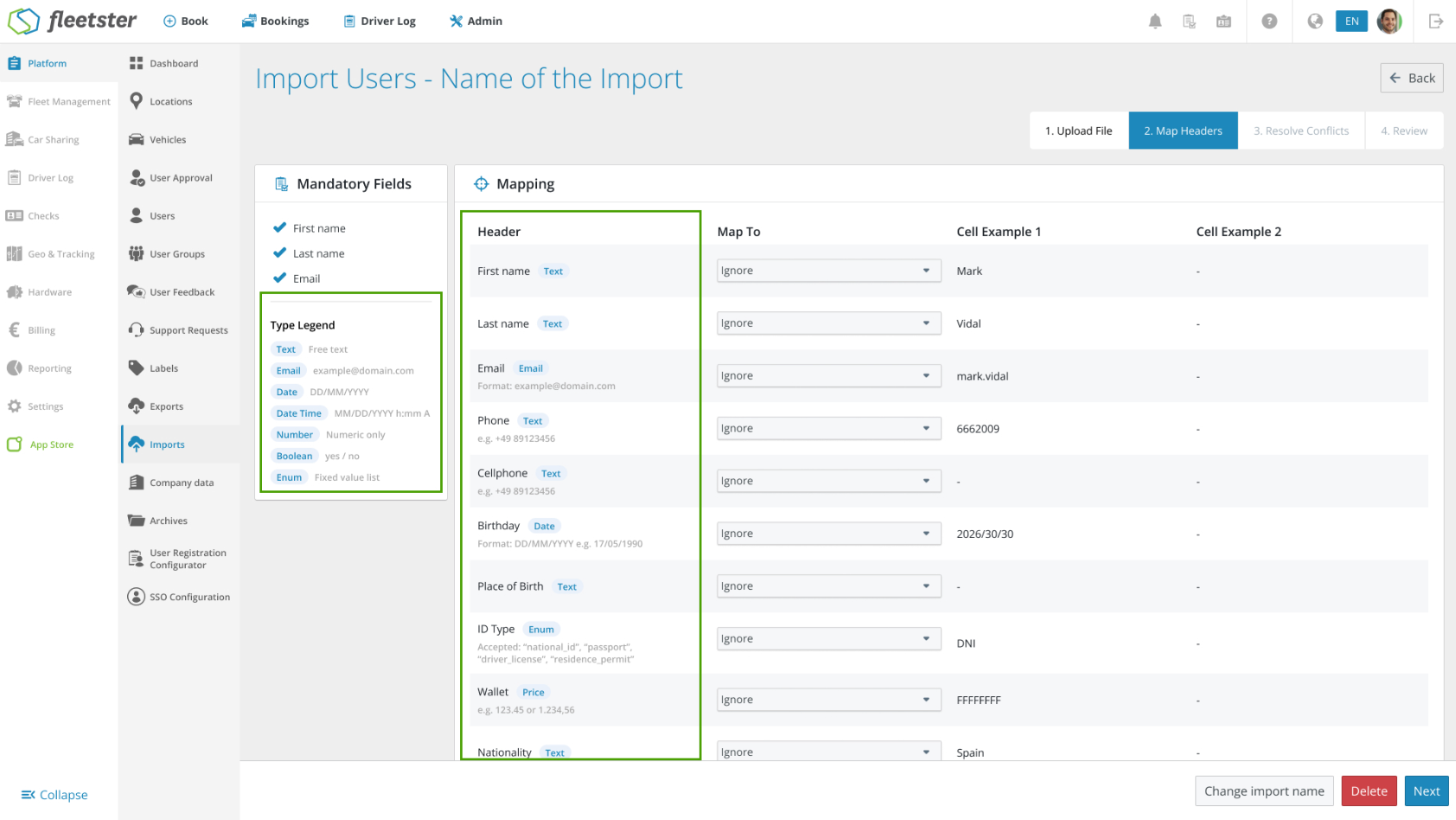Click the logout icon at top right
This screenshot has width=1456, height=820.
(1436, 22)
